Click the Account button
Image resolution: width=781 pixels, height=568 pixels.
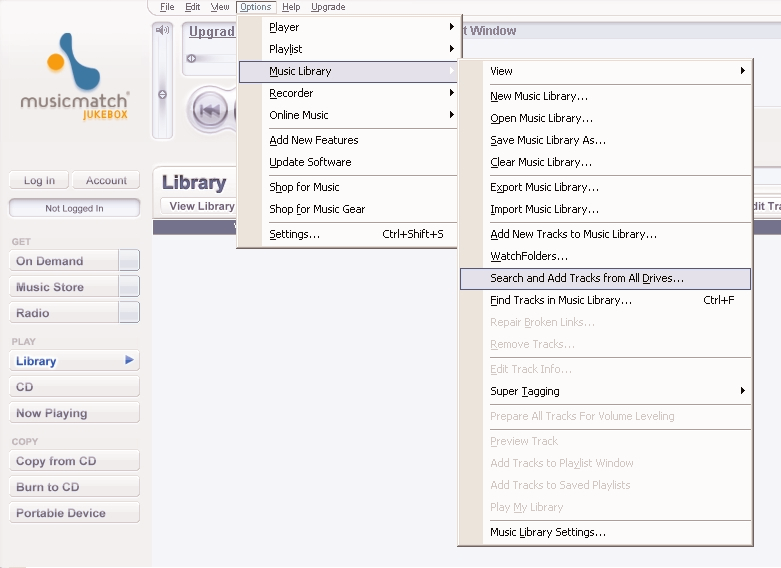click(x=106, y=180)
